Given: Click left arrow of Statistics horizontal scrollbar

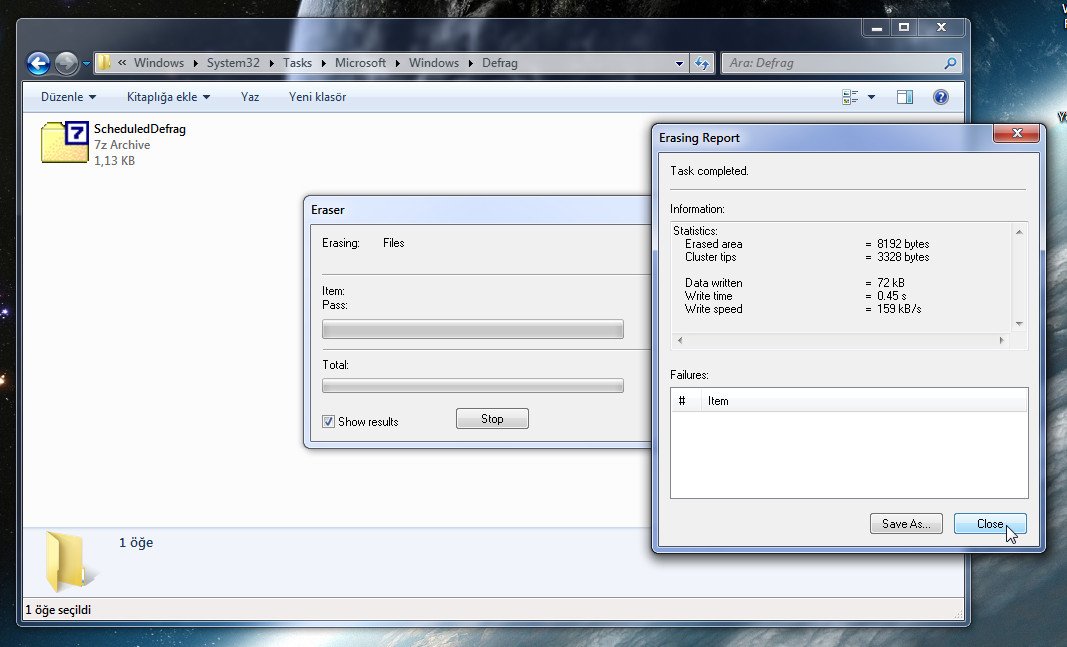Looking at the screenshot, I should [x=680, y=340].
